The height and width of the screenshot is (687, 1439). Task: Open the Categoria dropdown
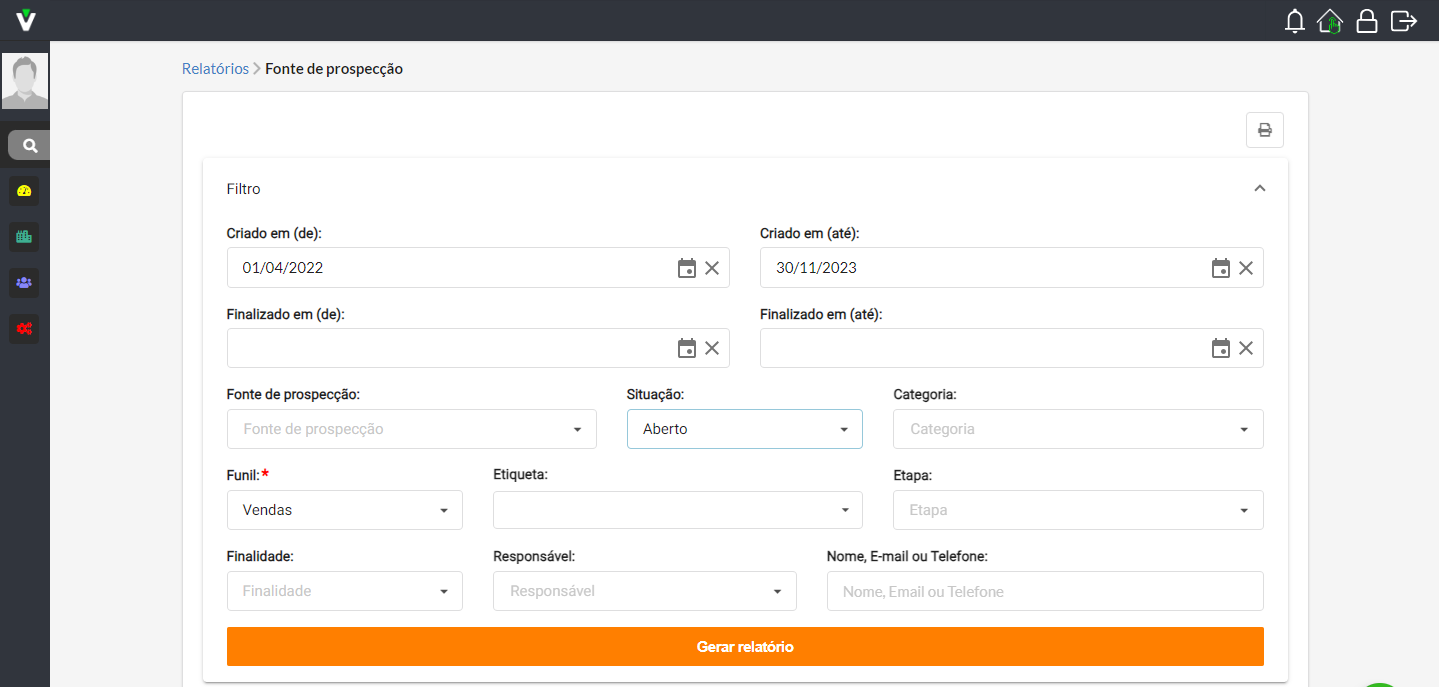click(1078, 429)
